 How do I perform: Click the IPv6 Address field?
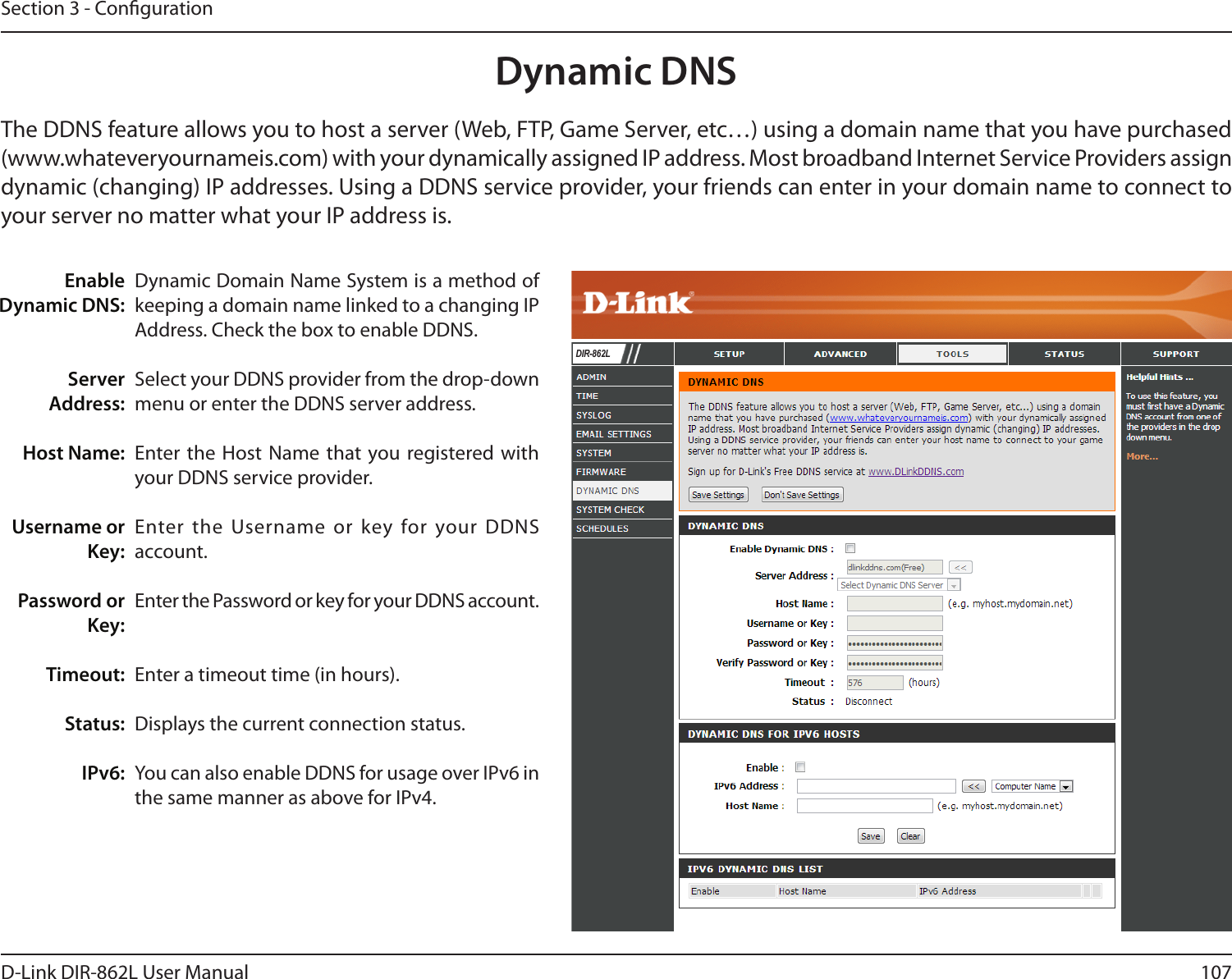coord(877,786)
